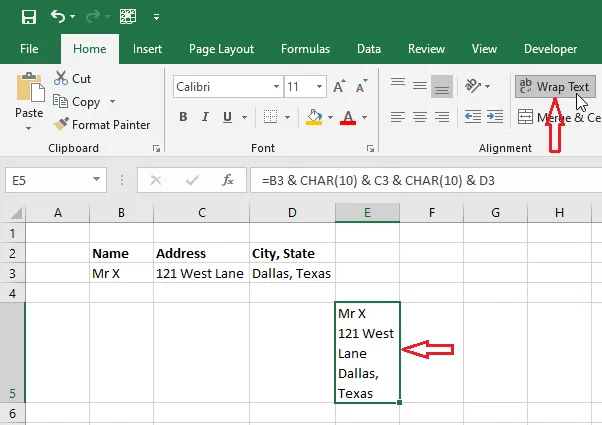Expand the Paste options arrow
This screenshot has height=425, width=602.
click(x=29, y=128)
